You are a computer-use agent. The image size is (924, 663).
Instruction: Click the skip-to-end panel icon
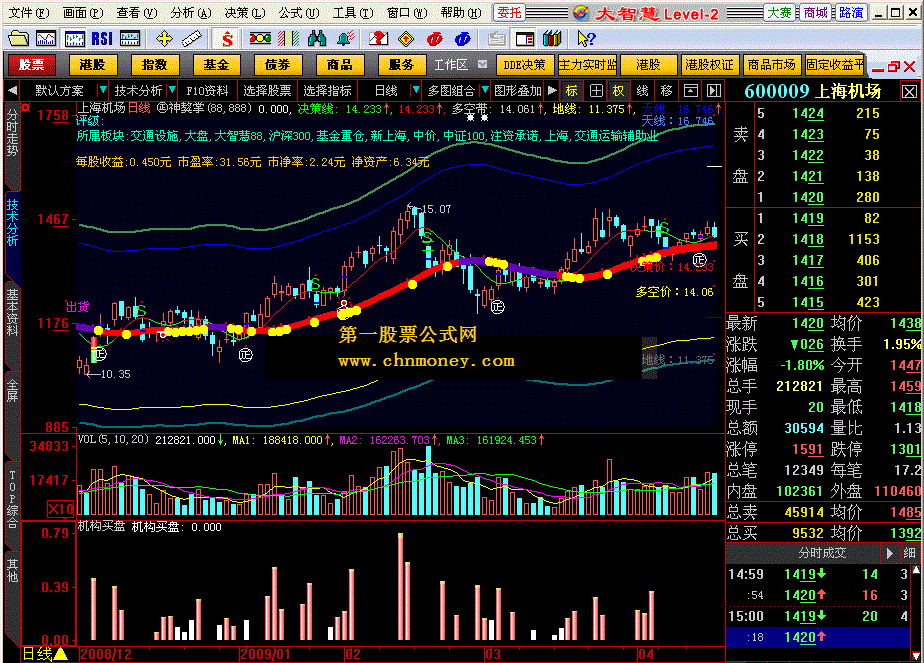[714, 91]
